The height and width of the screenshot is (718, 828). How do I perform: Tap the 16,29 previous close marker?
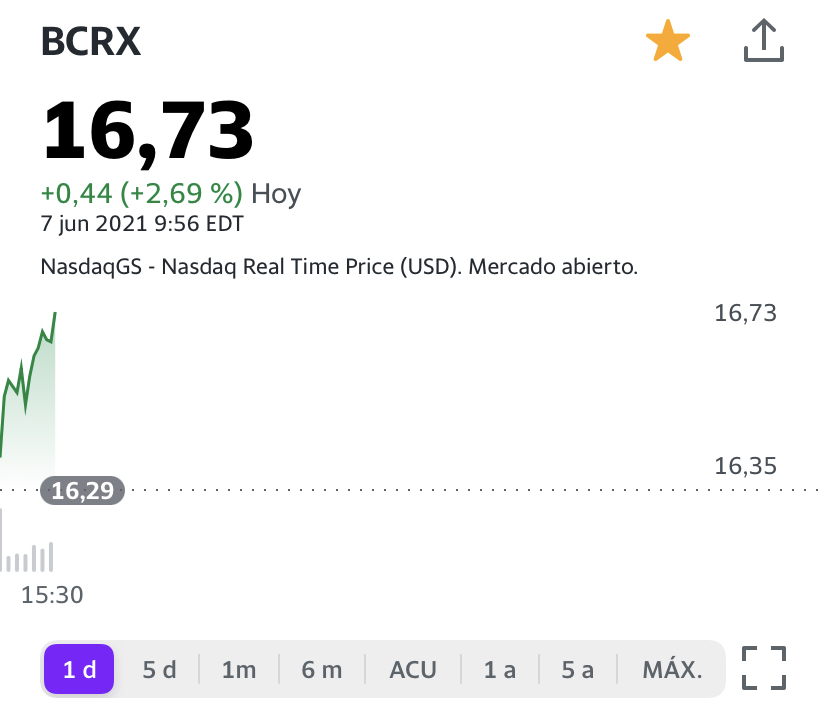(82, 490)
